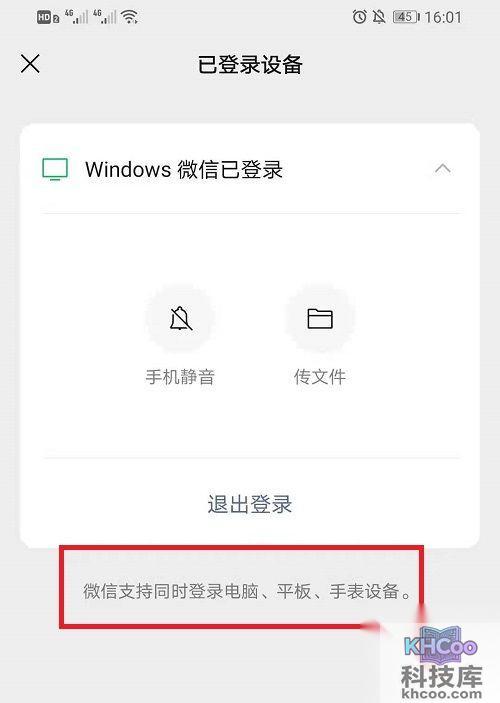Tap the 已登录设备 page title

pos(250,65)
